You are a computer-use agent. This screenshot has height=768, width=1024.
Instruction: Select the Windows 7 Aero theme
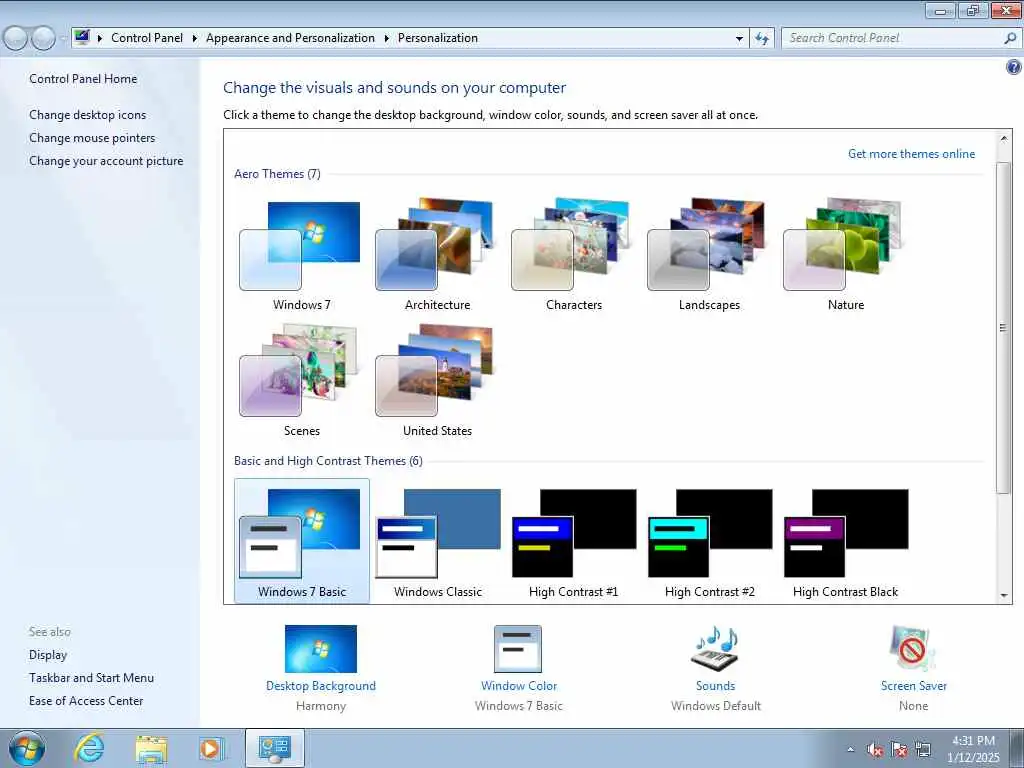301,255
